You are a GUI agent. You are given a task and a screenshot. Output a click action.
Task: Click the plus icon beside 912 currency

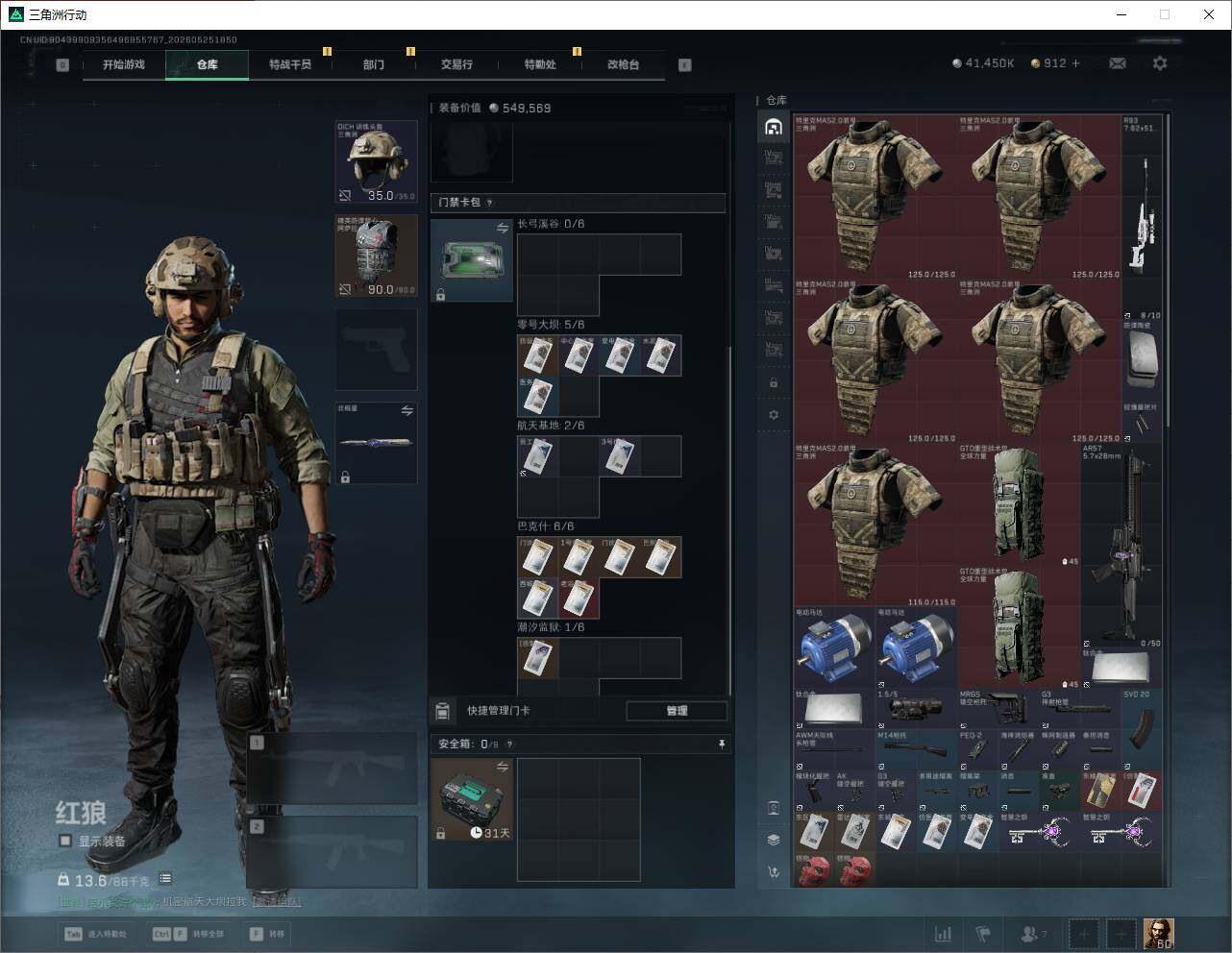click(x=1075, y=63)
